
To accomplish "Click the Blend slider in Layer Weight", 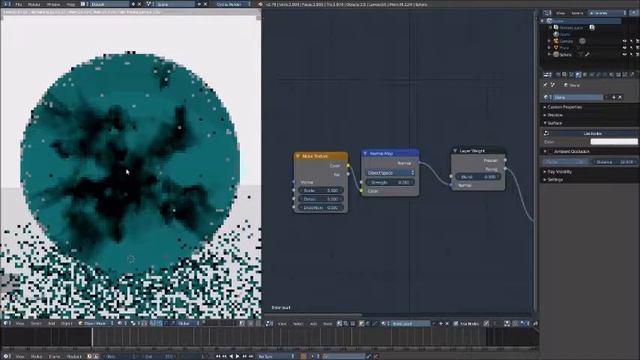I will 478,177.
